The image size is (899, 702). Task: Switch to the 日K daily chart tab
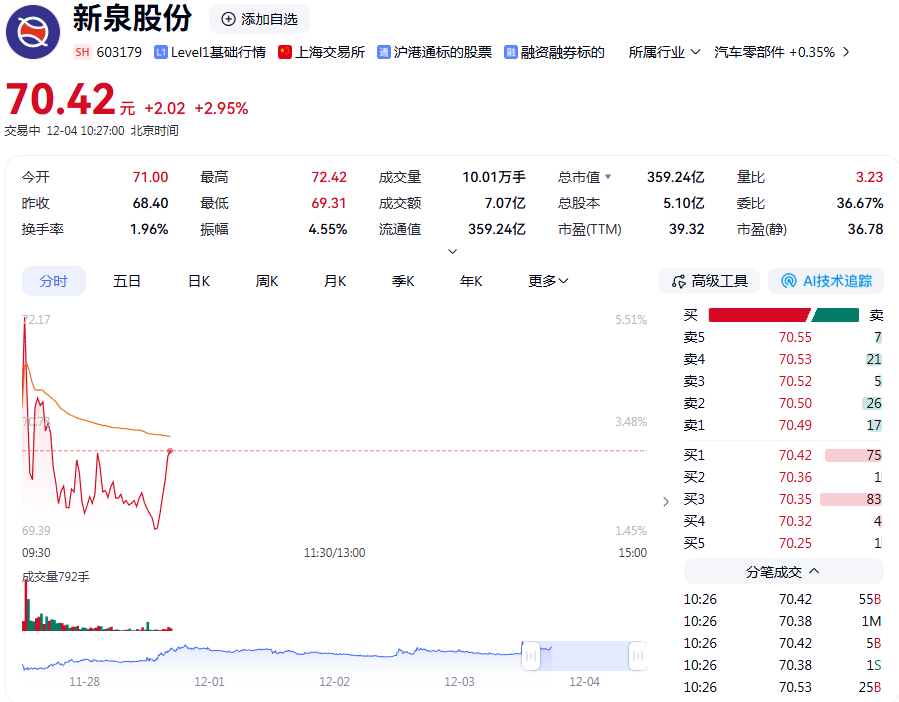click(197, 281)
